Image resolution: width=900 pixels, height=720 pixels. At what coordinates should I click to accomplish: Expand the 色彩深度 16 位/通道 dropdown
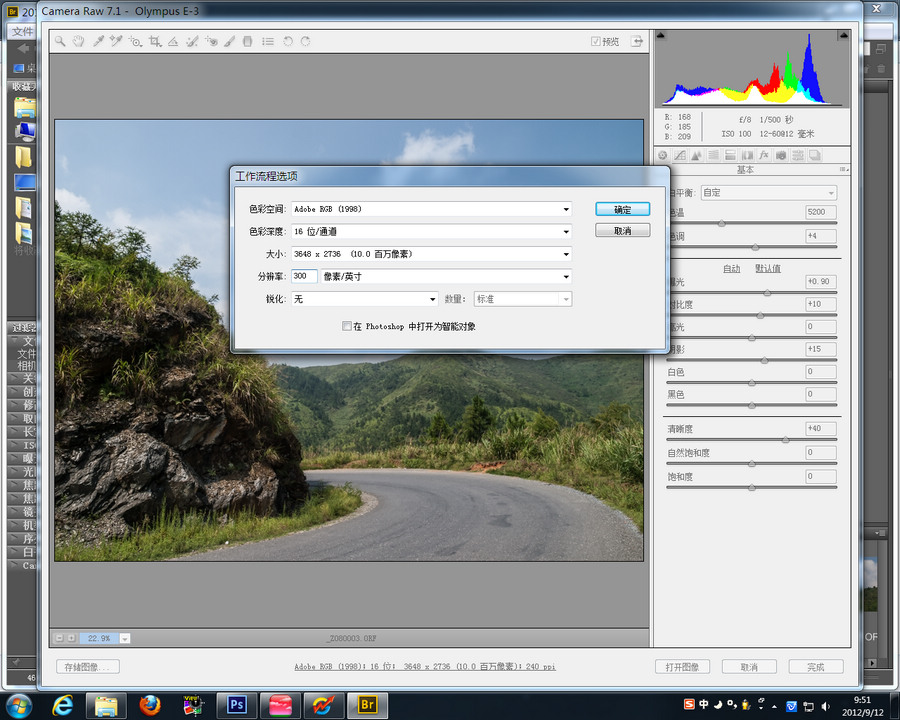[430, 231]
